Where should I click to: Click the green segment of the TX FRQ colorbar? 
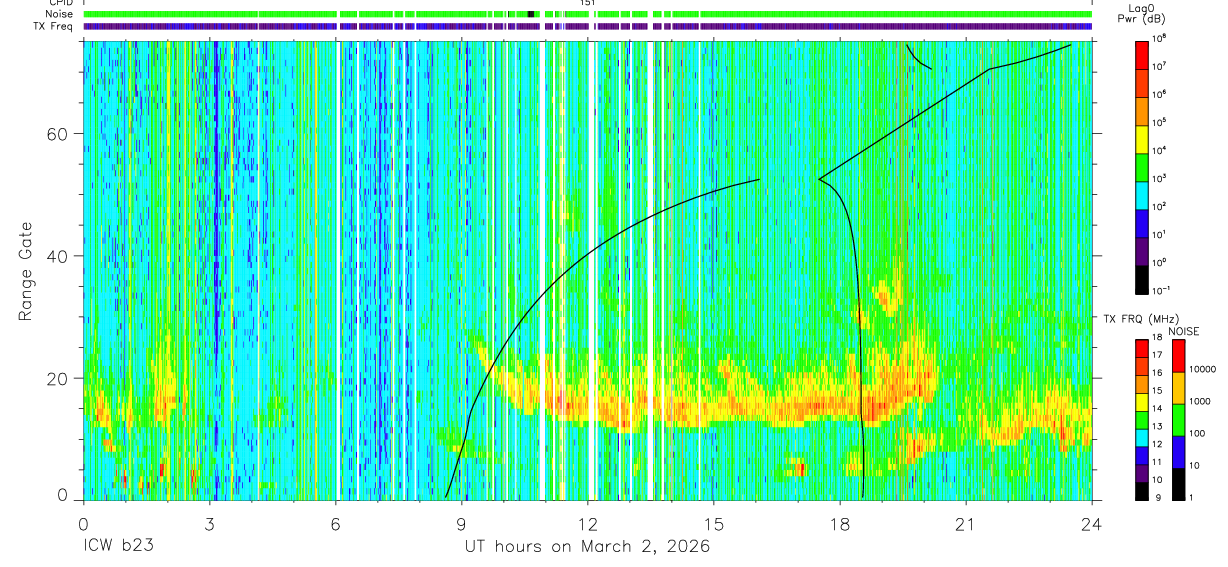point(1142,419)
